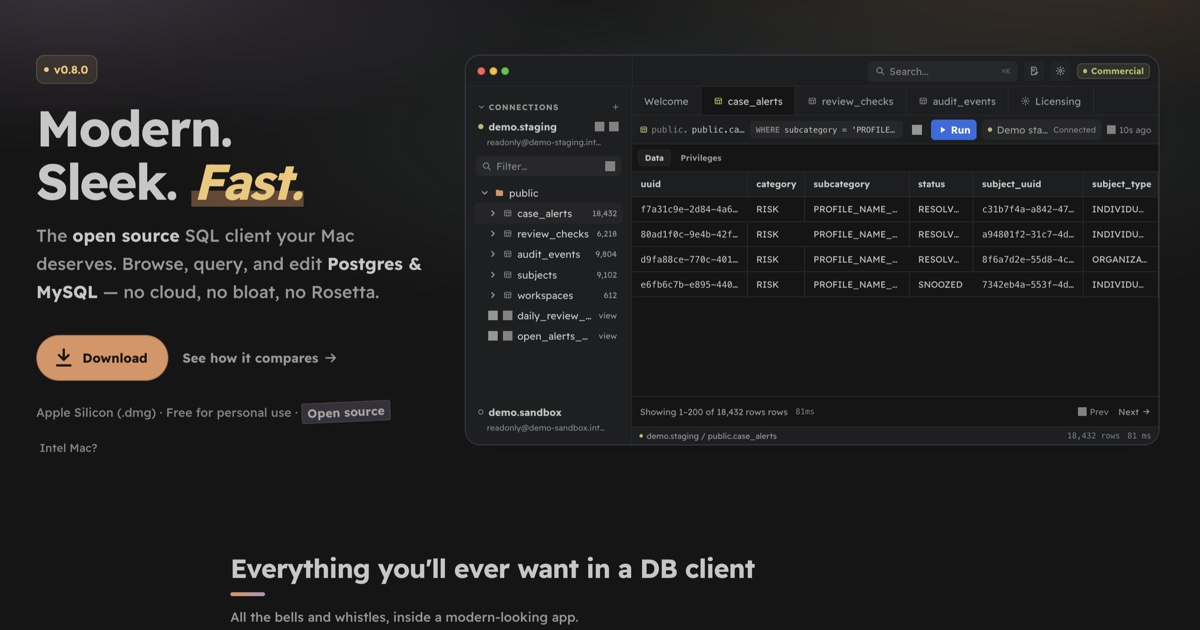
Task: Click the Commercial license badge
Action: click(1113, 71)
